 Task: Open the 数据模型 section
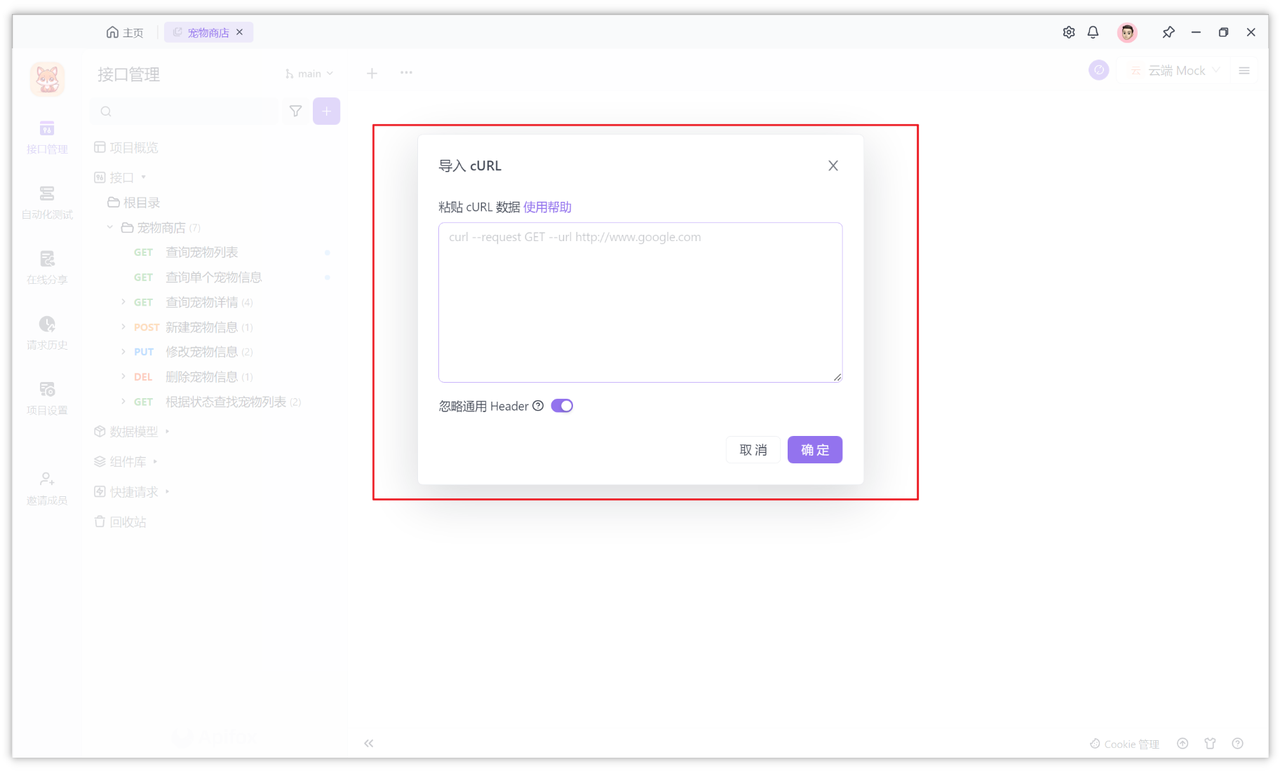tap(132, 432)
